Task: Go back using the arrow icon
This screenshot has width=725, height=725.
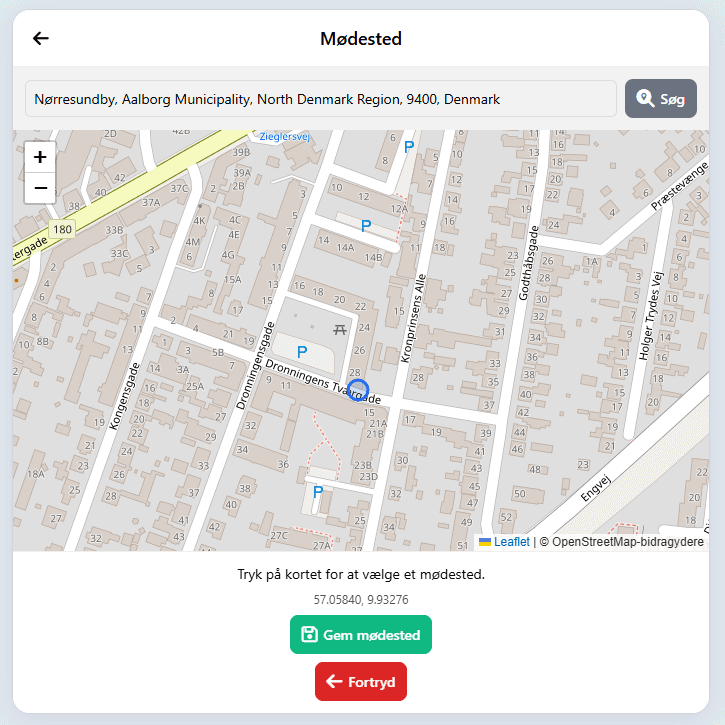Action: point(41,38)
